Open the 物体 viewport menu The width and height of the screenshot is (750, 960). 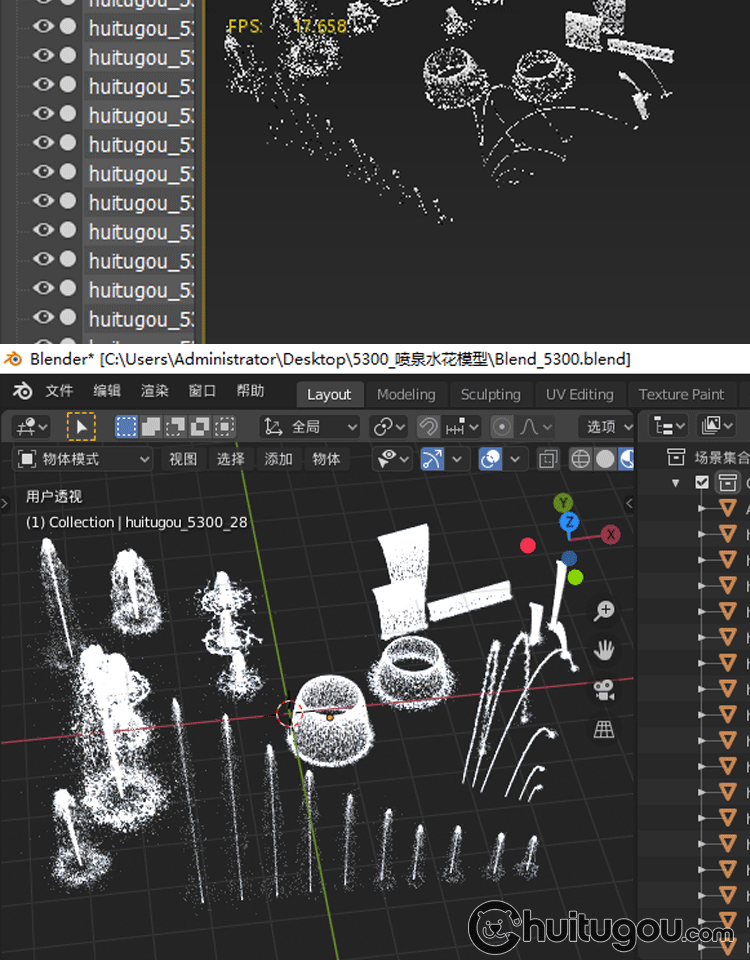(326, 459)
